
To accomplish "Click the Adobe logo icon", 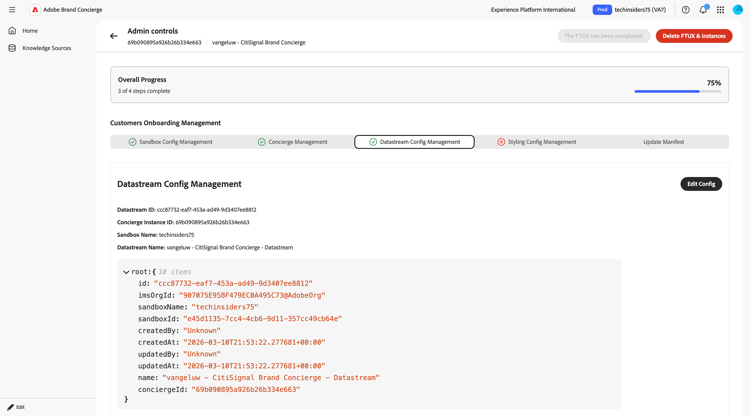I will [x=35, y=10].
